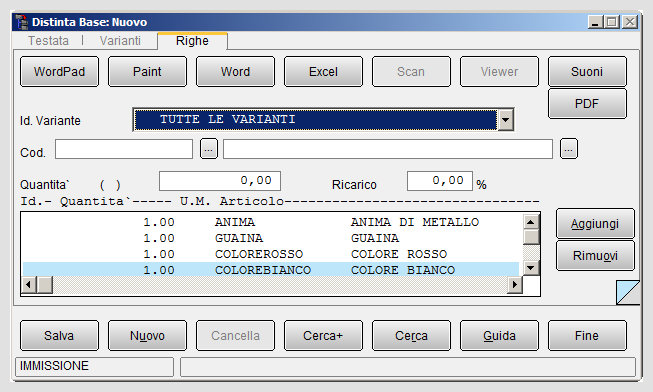Open the Guida help button
Screen dimensions: 653x392
[499, 335]
